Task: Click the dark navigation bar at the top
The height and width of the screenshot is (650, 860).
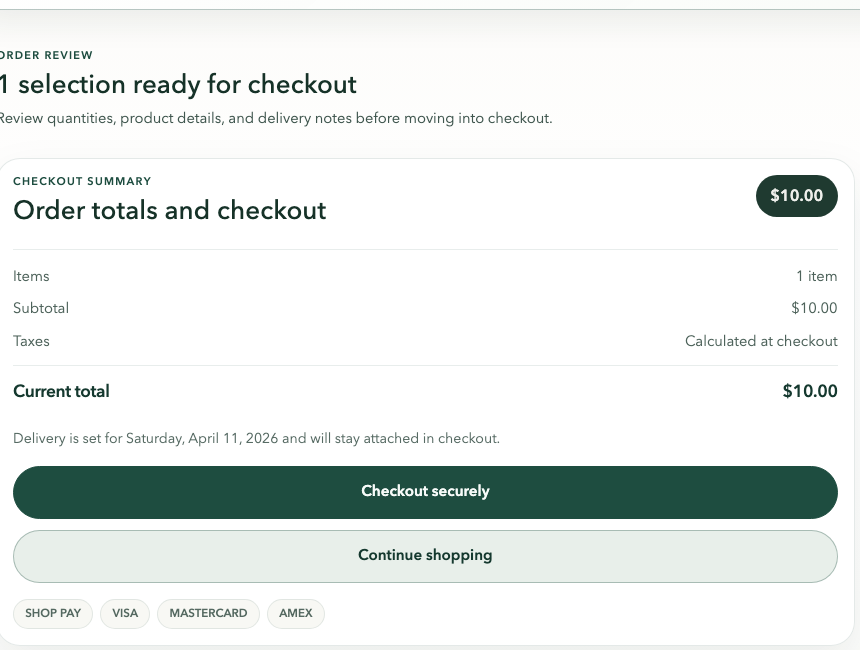Action: coord(430,5)
